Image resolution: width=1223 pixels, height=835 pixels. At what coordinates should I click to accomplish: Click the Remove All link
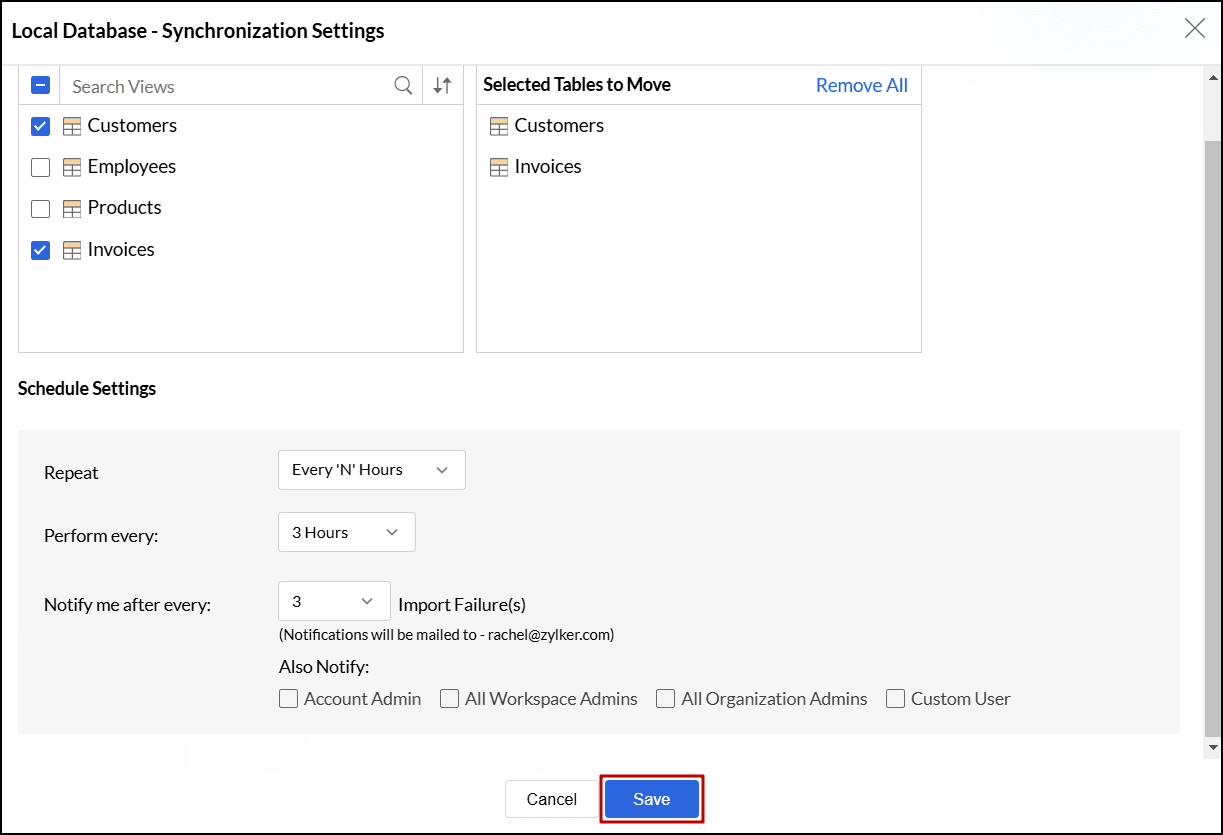point(861,86)
